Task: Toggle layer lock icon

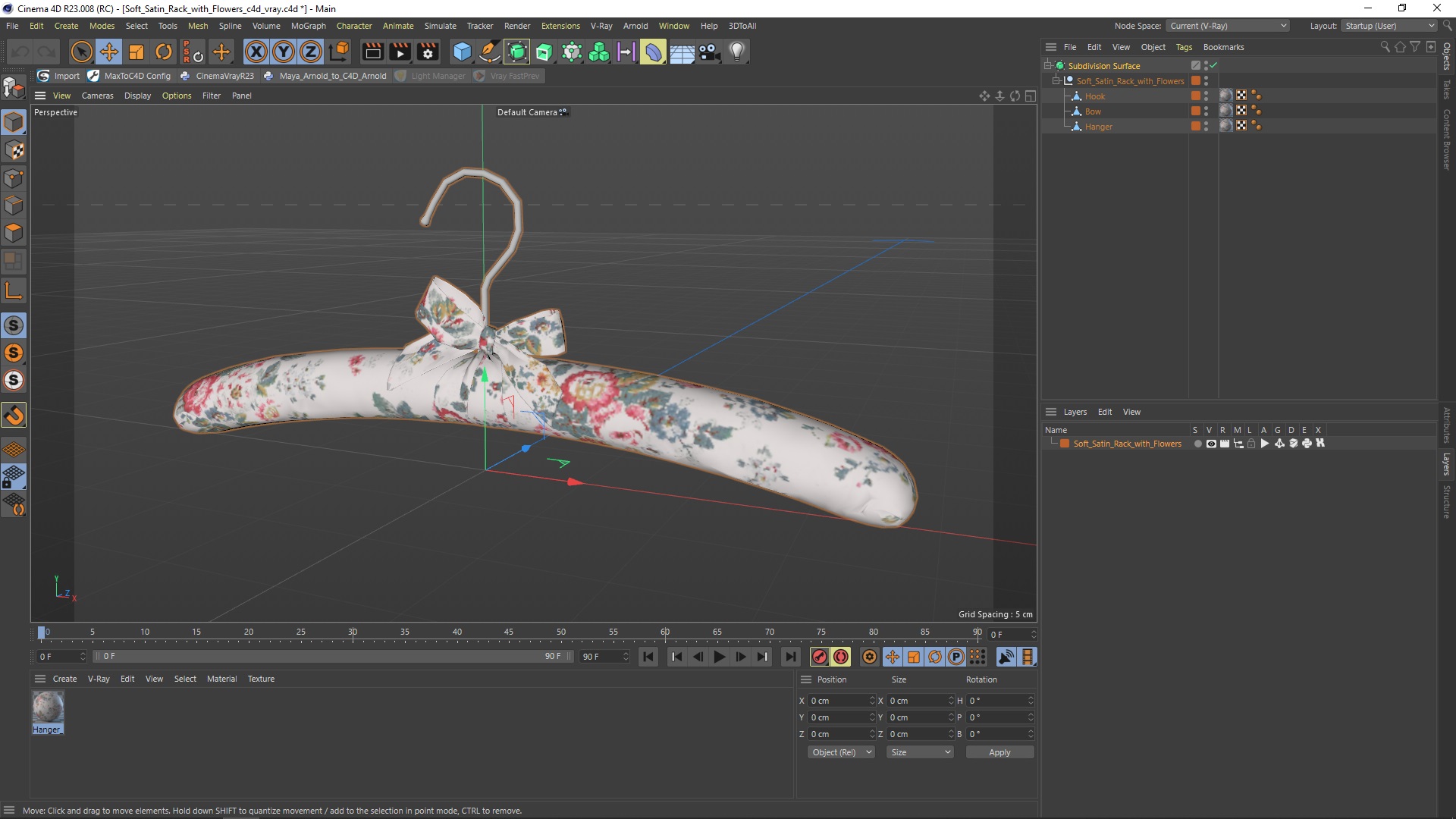Action: tap(1251, 444)
